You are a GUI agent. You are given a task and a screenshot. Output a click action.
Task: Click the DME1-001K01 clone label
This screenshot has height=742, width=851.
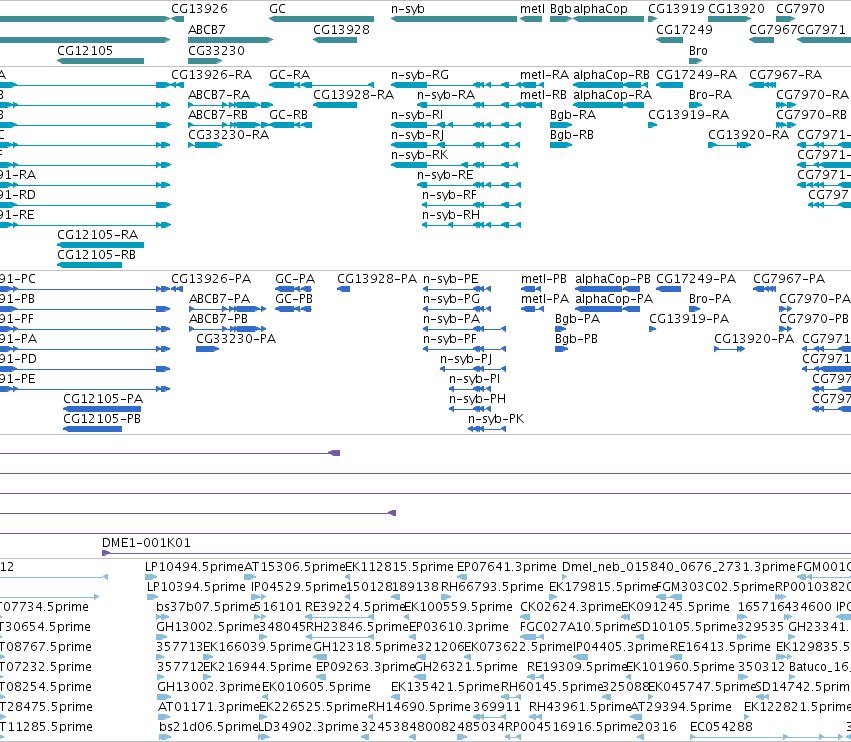click(146, 542)
